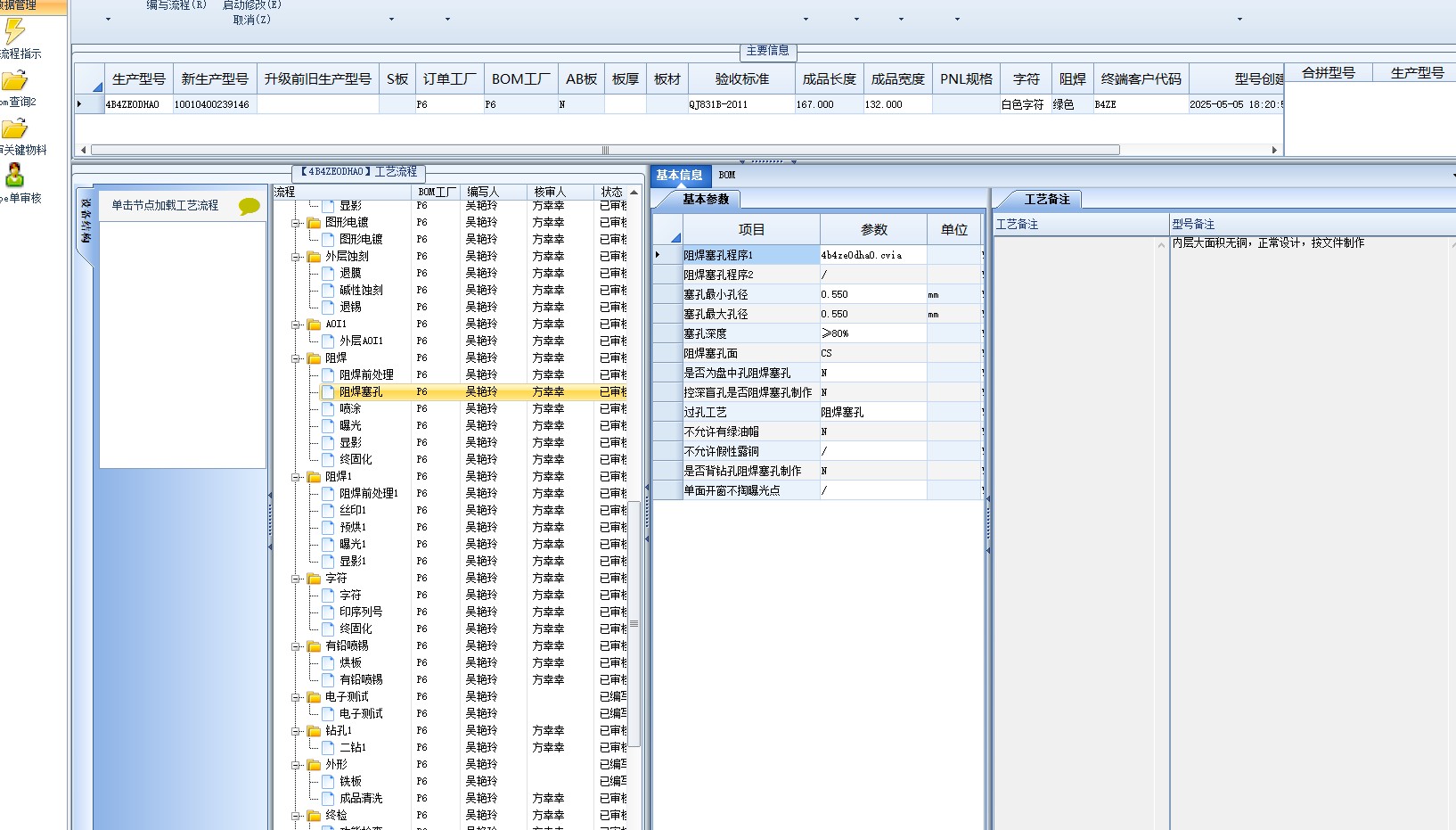This screenshot has width=1456, height=830.
Task: Click the 成品清洗 document icon
Action: (x=328, y=799)
